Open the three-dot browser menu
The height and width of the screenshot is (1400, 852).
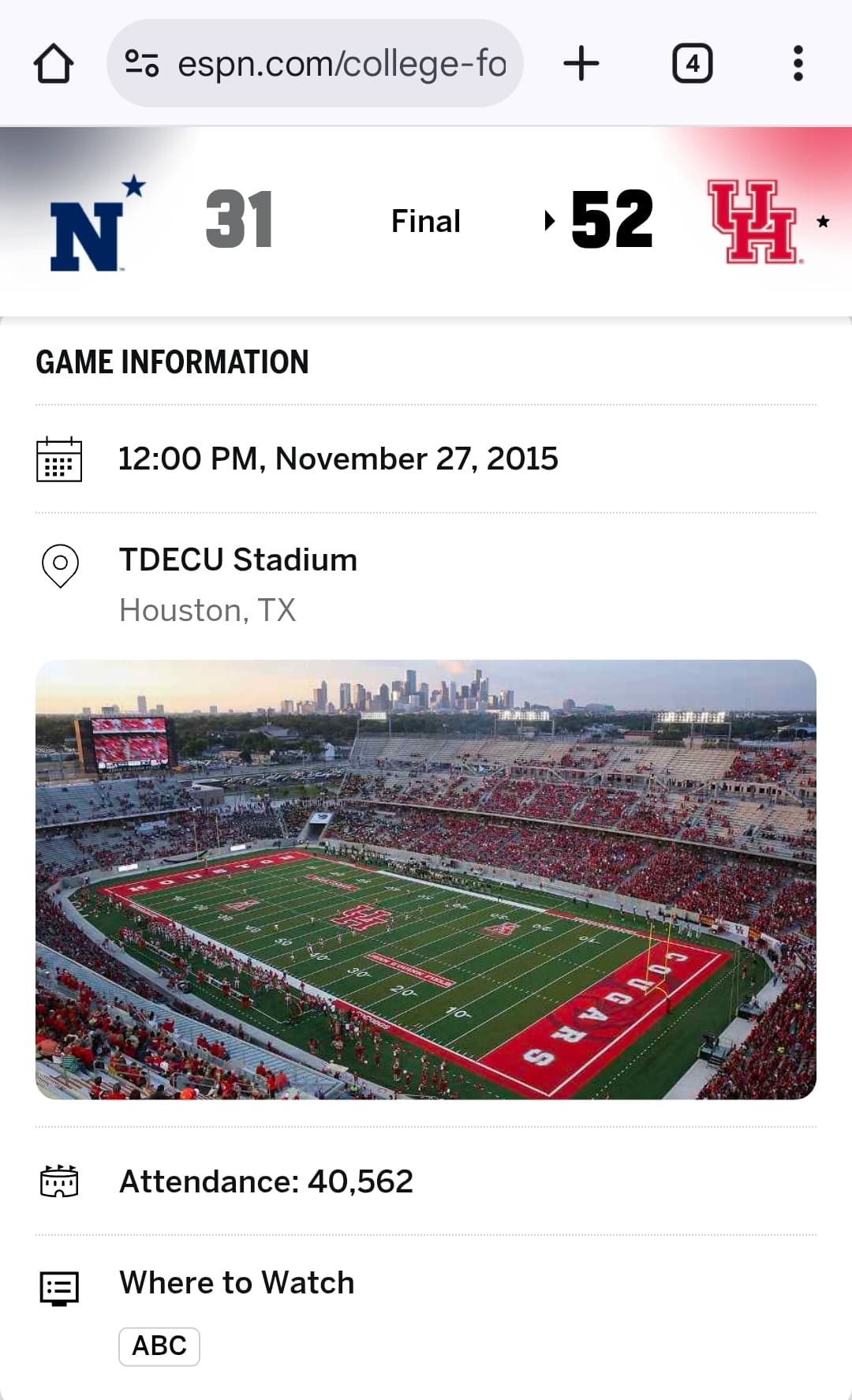click(x=798, y=63)
